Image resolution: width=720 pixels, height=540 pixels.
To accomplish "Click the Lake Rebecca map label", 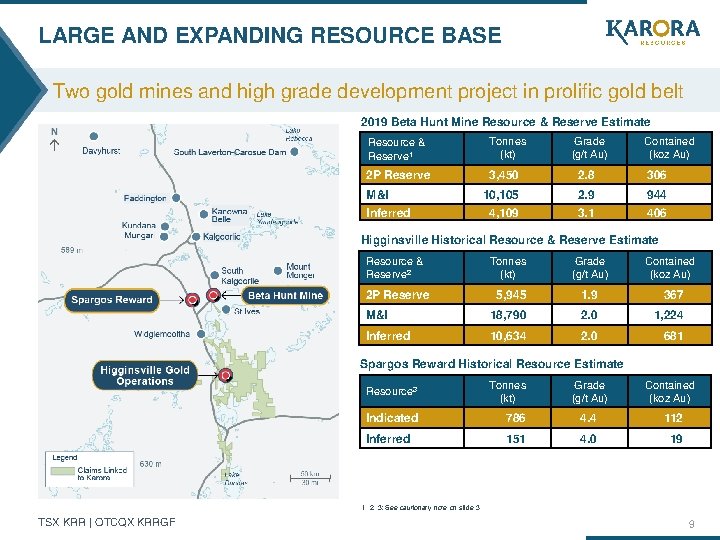I will (299, 135).
